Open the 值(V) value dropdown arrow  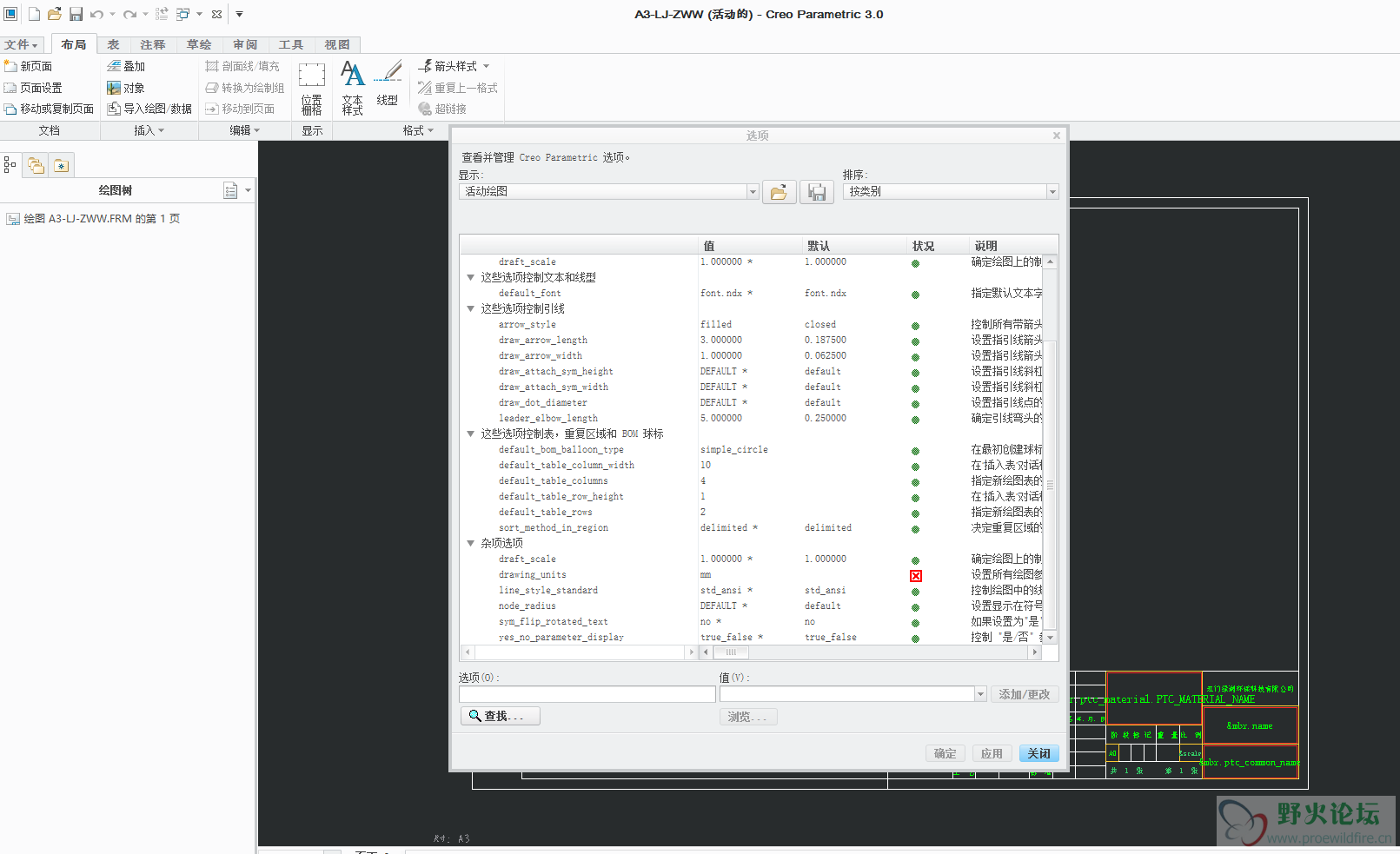click(981, 694)
